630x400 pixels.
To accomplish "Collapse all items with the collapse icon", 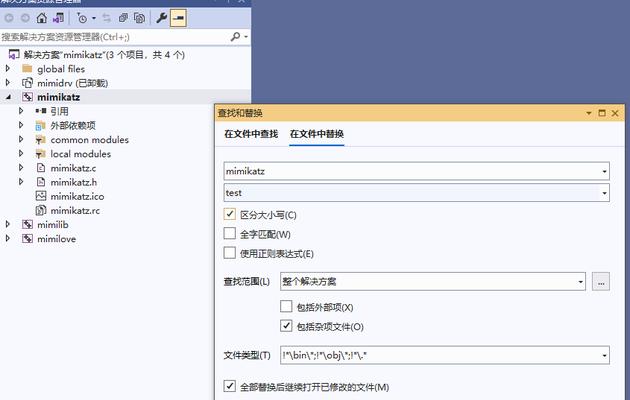I will pyautogui.click(x=123, y=18).
